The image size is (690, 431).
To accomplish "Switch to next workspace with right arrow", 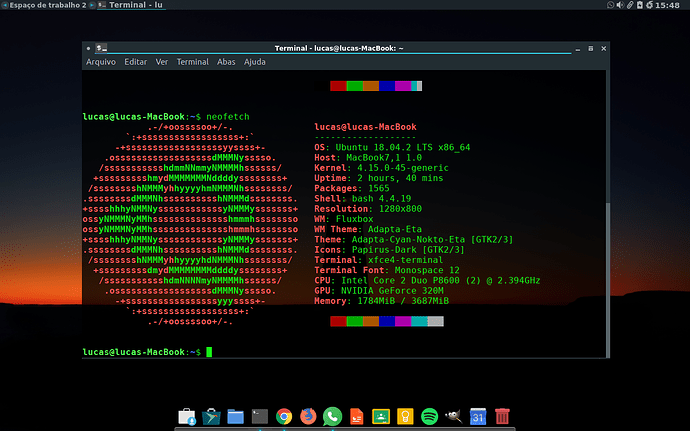I will [92, 5].
